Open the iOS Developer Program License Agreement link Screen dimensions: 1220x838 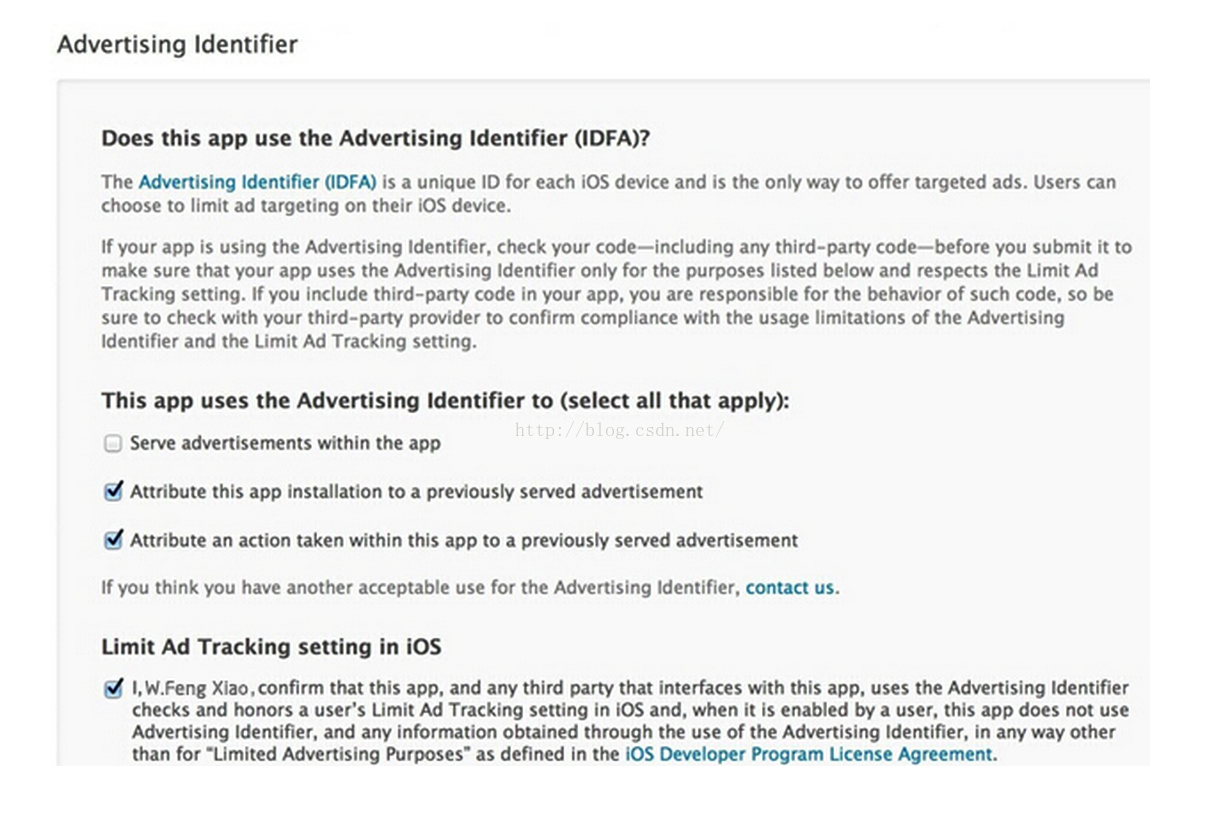809,754
